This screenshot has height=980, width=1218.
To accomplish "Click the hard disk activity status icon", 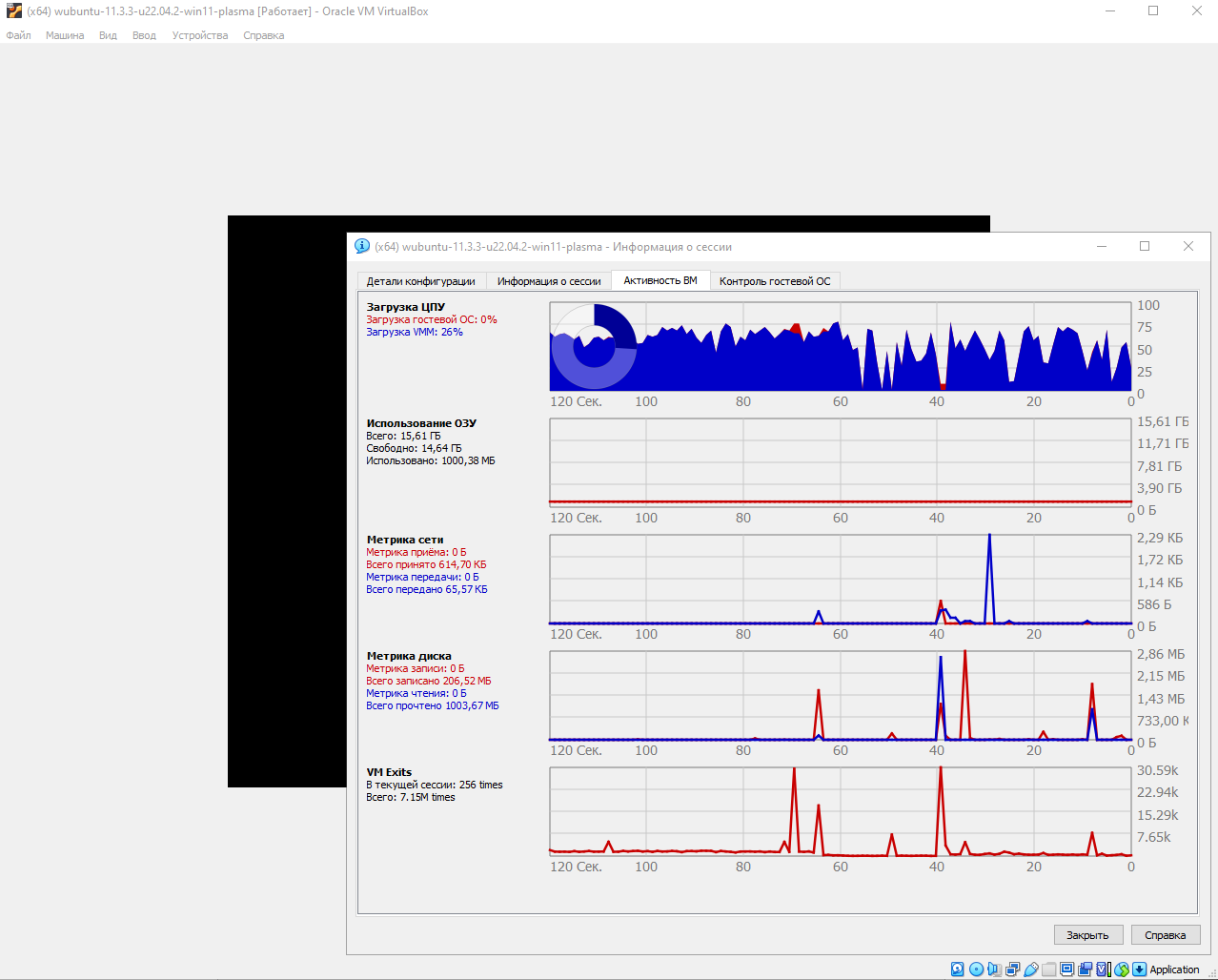I will pos(958,970).
